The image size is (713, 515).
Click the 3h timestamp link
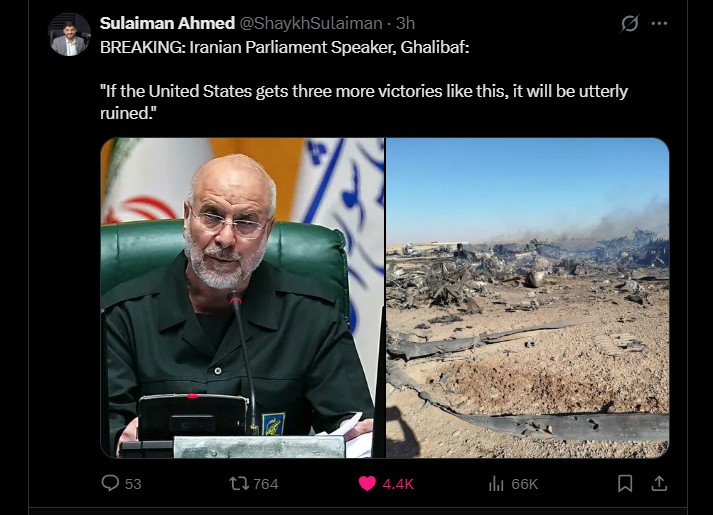(x=405, y=23)
